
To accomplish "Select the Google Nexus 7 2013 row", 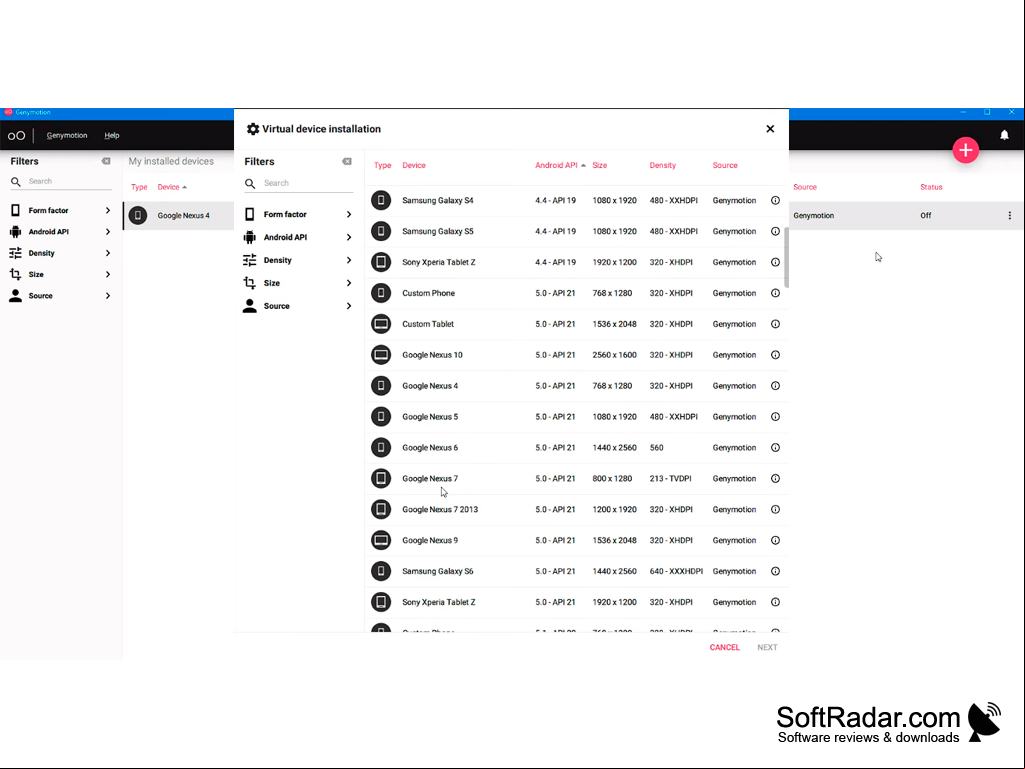I will (577, 509).
